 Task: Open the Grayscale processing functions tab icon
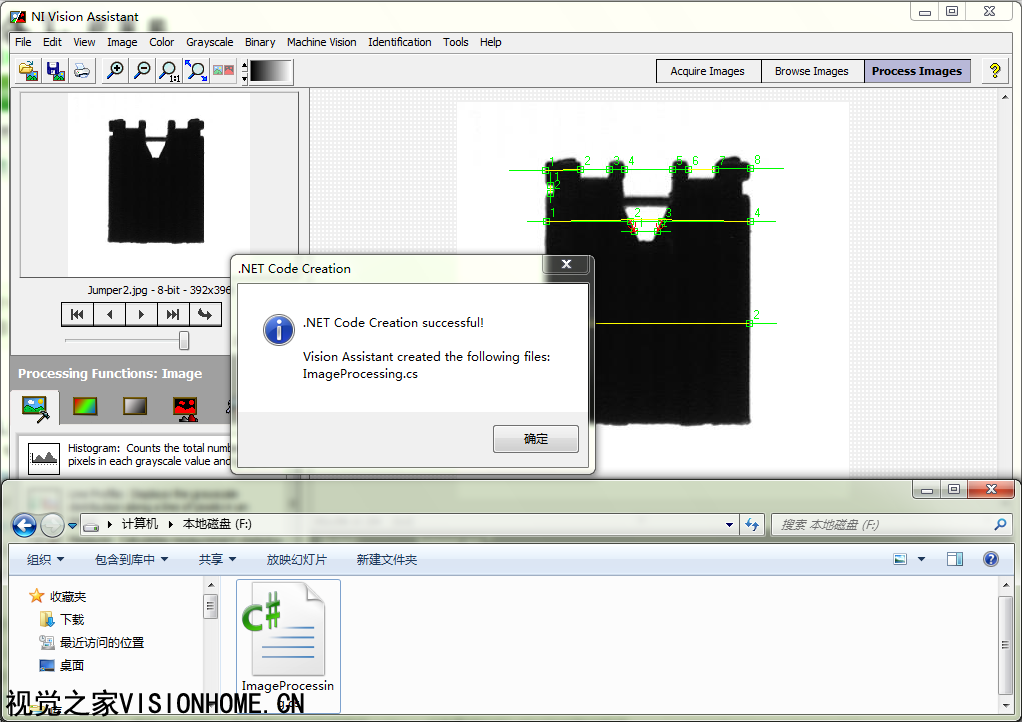[x=135, y=407]
